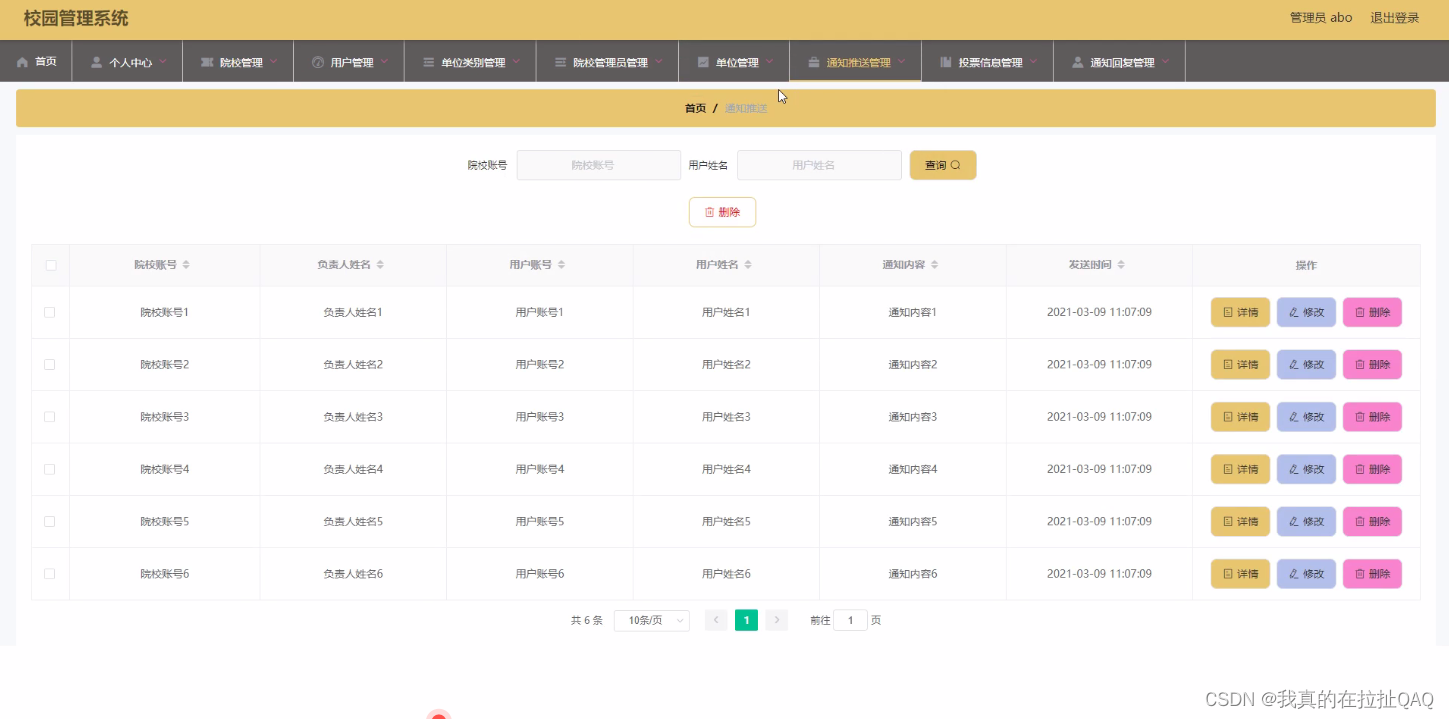Click 删除 for row 院校账号2
The height and width of the screenshot is (719, 1449).
point(1372,364)
